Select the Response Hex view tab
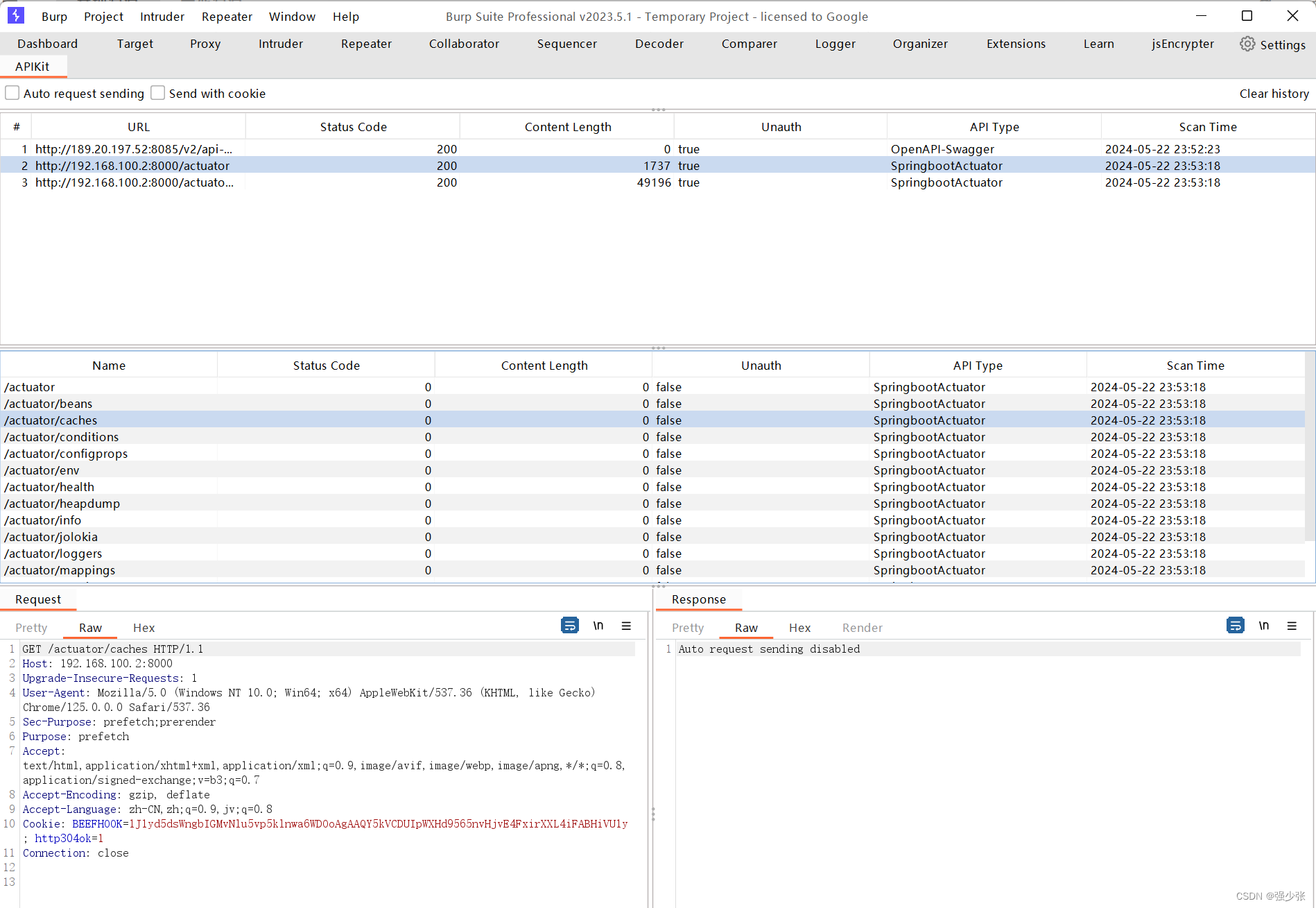1316x908 pixels. coord(799,628)
